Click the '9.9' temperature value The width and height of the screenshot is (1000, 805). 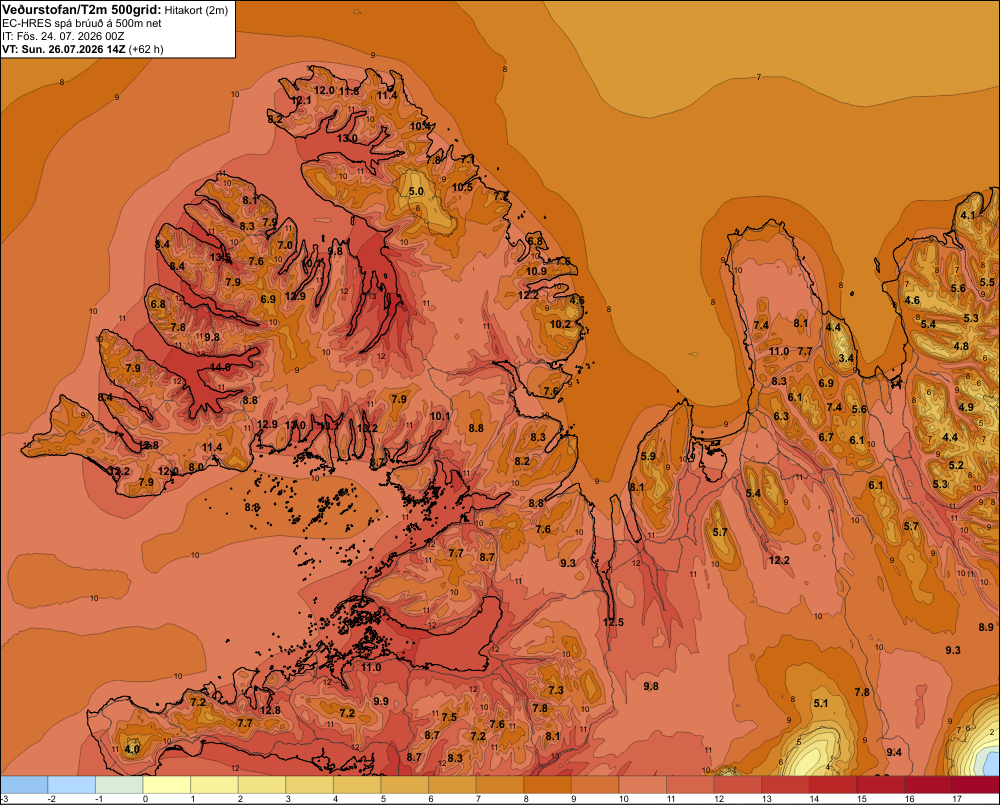click(x=381, y=701)
